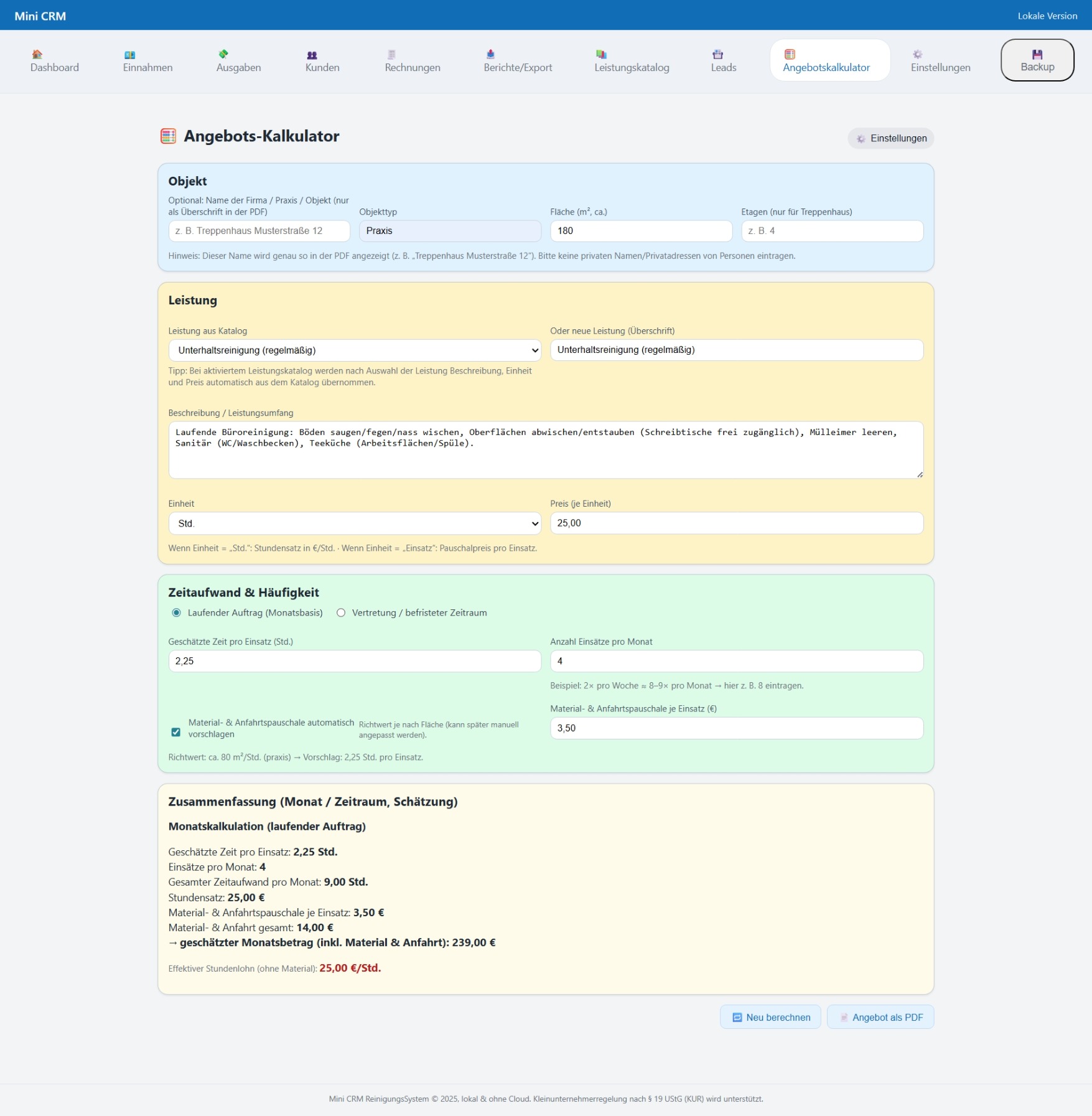Click Angebot als PDF button

coord(880,1017)
